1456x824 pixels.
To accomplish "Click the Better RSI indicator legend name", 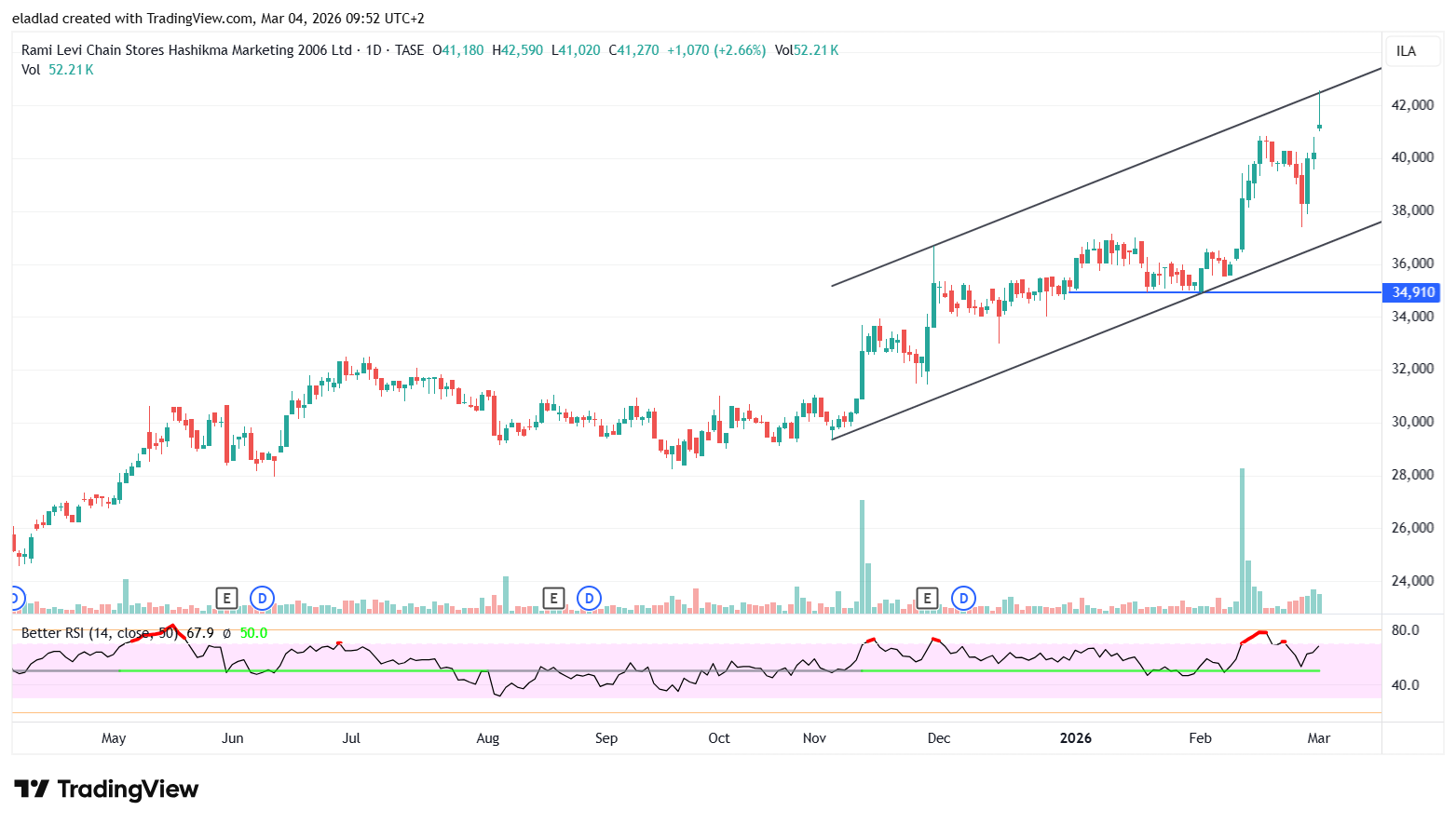I will [x=99, y=633].
